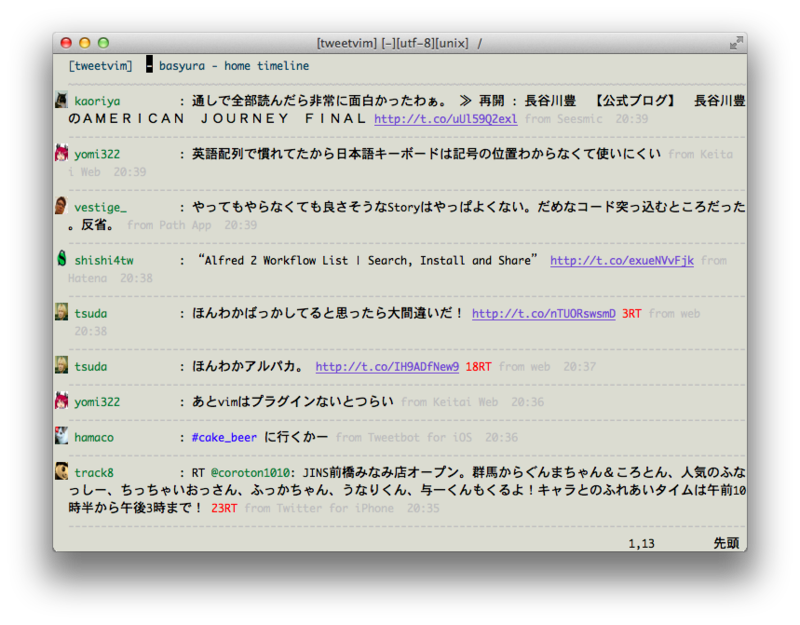This screenshot has width=800, height=625.
Task: Click 'from Tweetbot for iOS' source text
Action: pyautogui.click(x=404, y=438)
